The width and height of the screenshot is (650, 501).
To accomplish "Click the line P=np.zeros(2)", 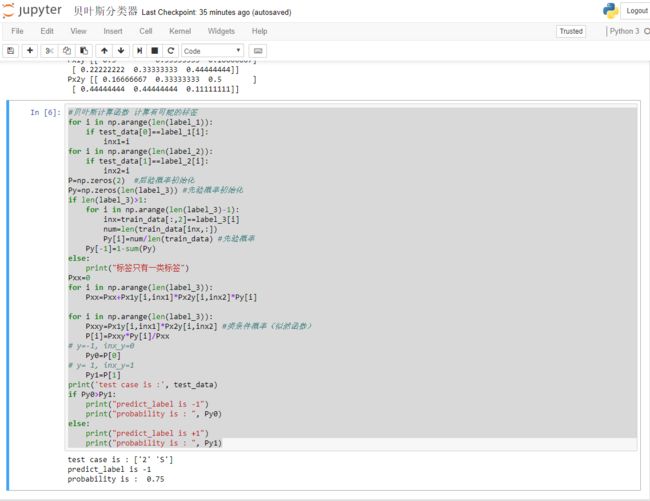I will (x=96, y=180).
